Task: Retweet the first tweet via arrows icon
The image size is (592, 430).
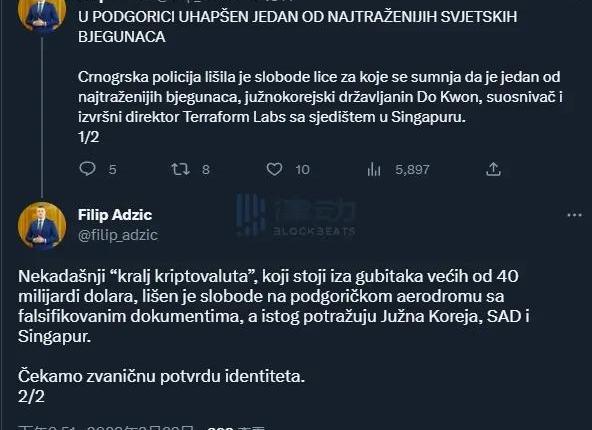Action: coord(180,169)
